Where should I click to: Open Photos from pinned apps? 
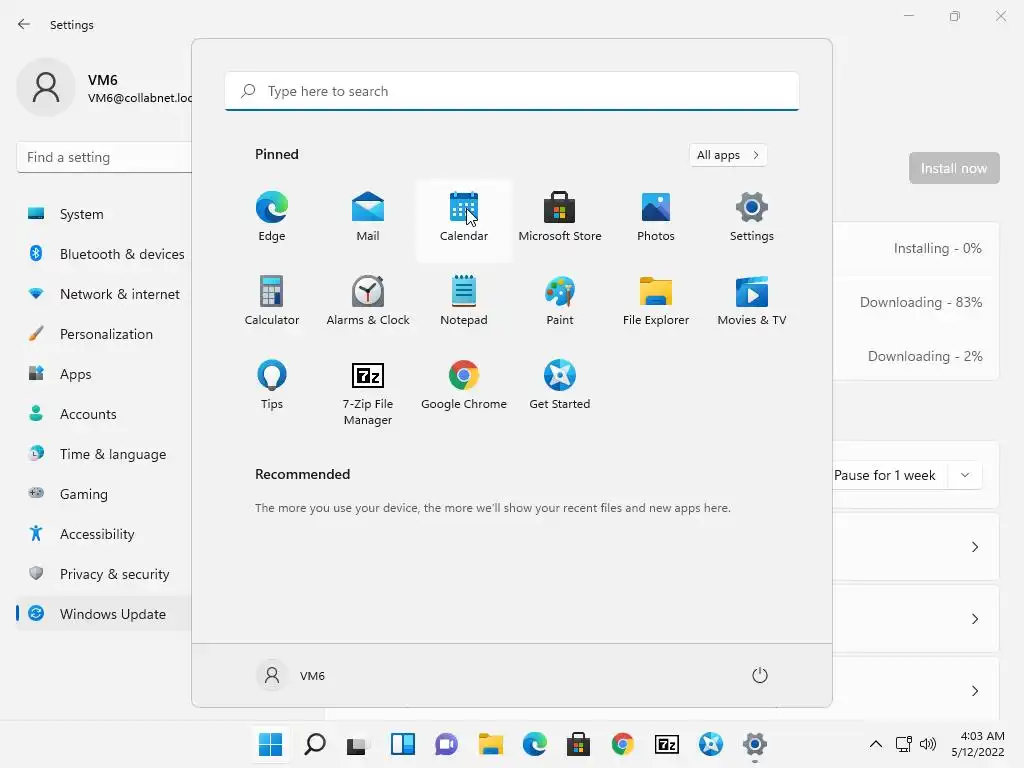tap(656, 218)
